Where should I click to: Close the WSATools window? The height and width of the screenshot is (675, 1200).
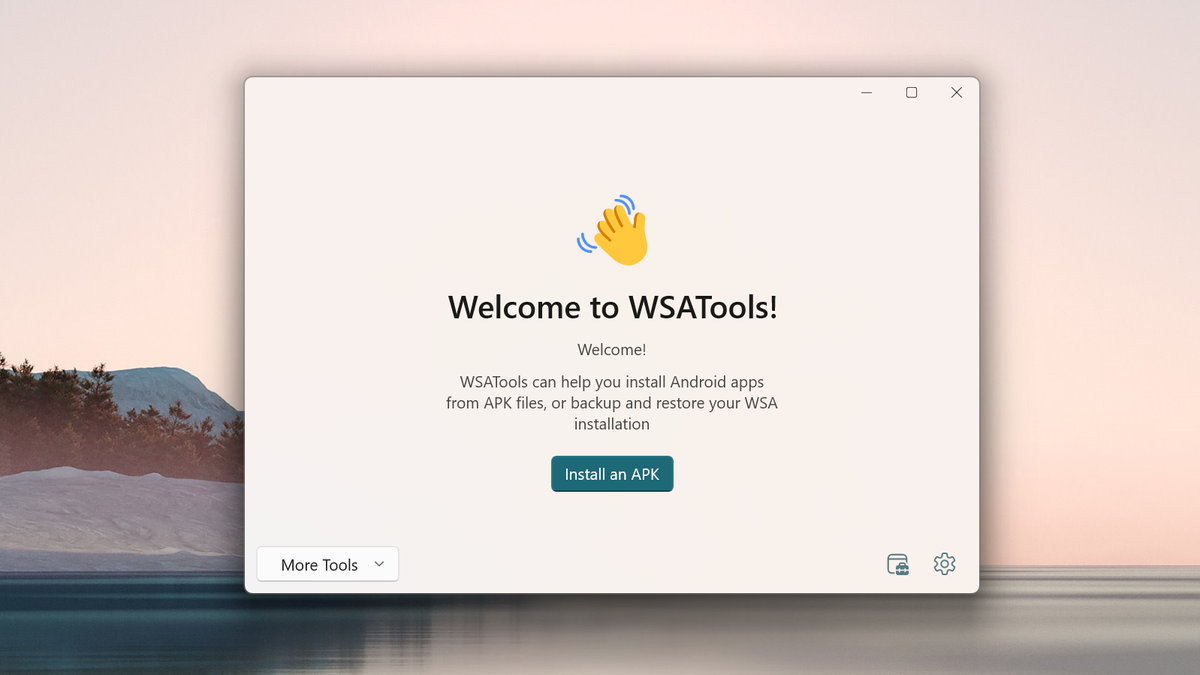[x=956, y=93]
